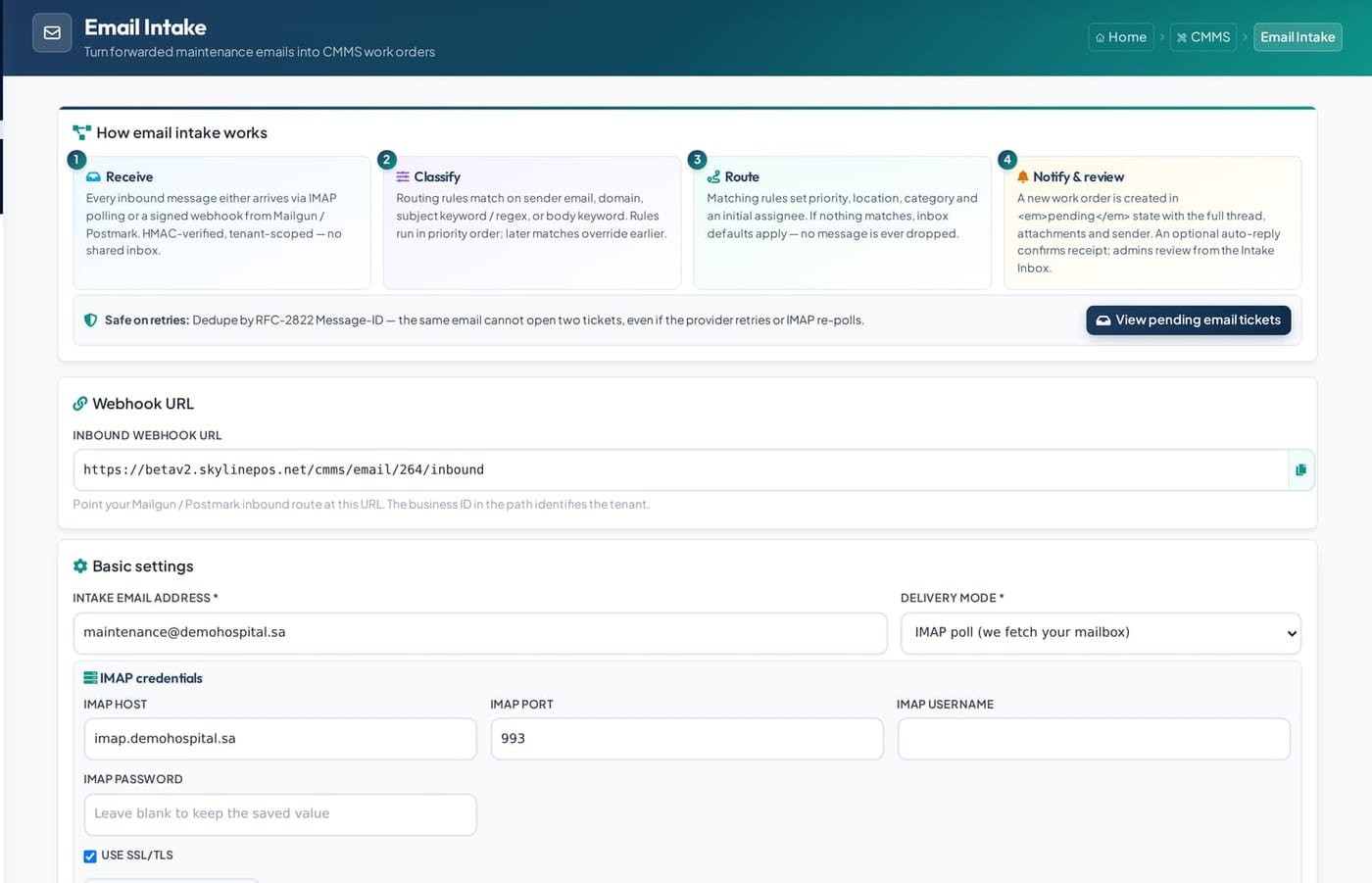
Task: Open the Delivery Mode dropdown
Action: pos(1101,633)
